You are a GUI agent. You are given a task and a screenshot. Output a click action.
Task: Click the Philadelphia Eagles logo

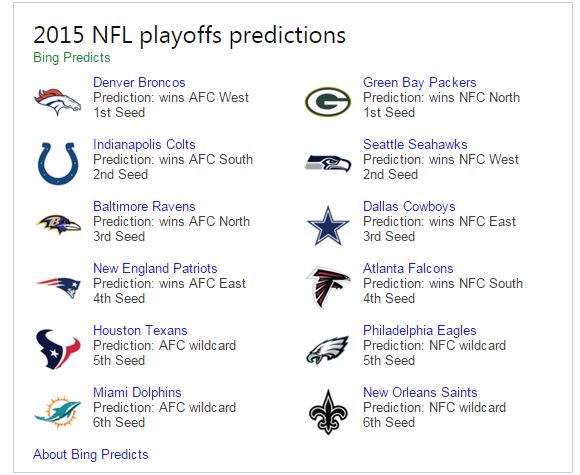pyautogui.click(x=328, y=350)
